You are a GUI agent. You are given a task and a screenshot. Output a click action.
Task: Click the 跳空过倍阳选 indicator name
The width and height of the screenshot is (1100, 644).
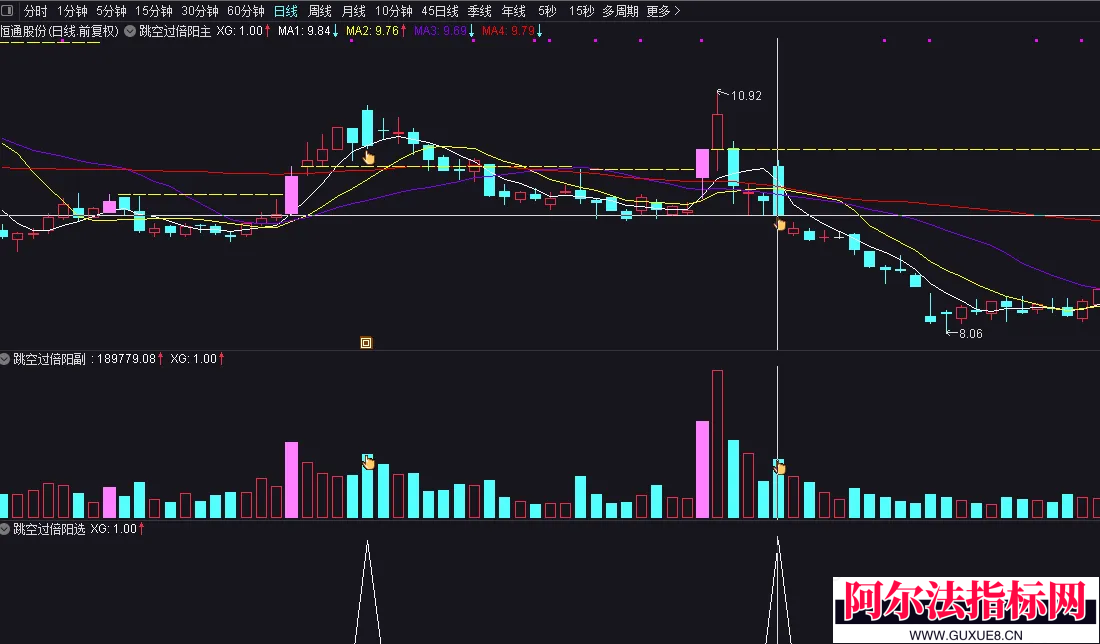49,529
